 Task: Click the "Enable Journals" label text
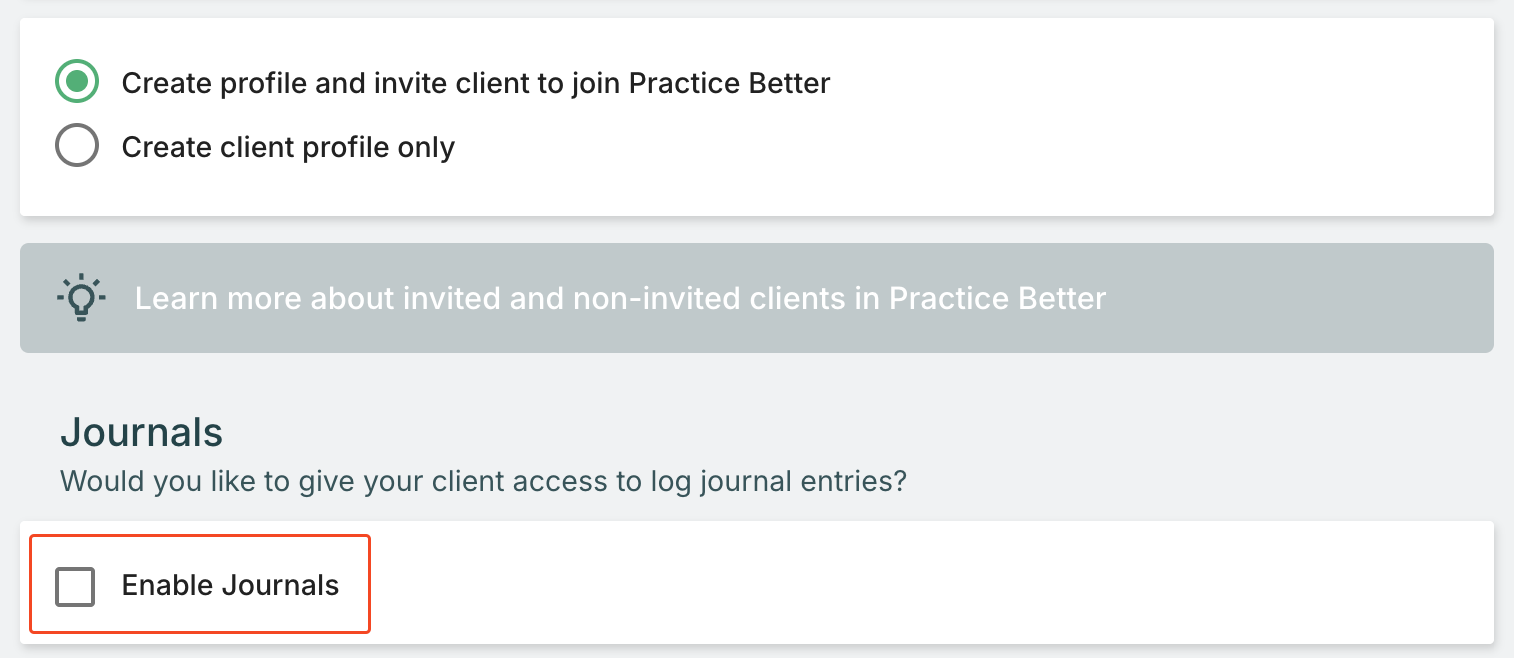230,586
